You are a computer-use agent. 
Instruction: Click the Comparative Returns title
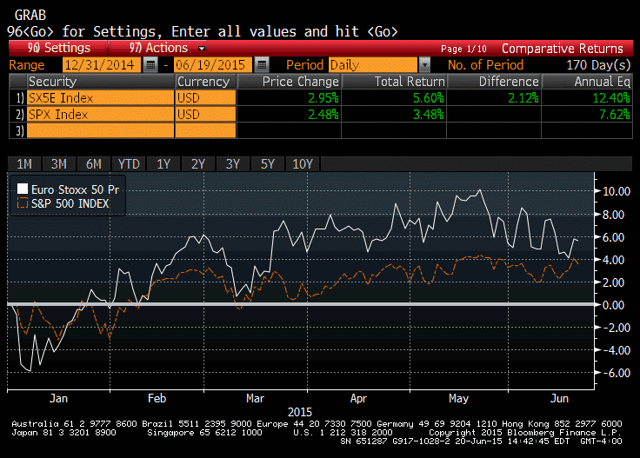[x=562, y=49]
